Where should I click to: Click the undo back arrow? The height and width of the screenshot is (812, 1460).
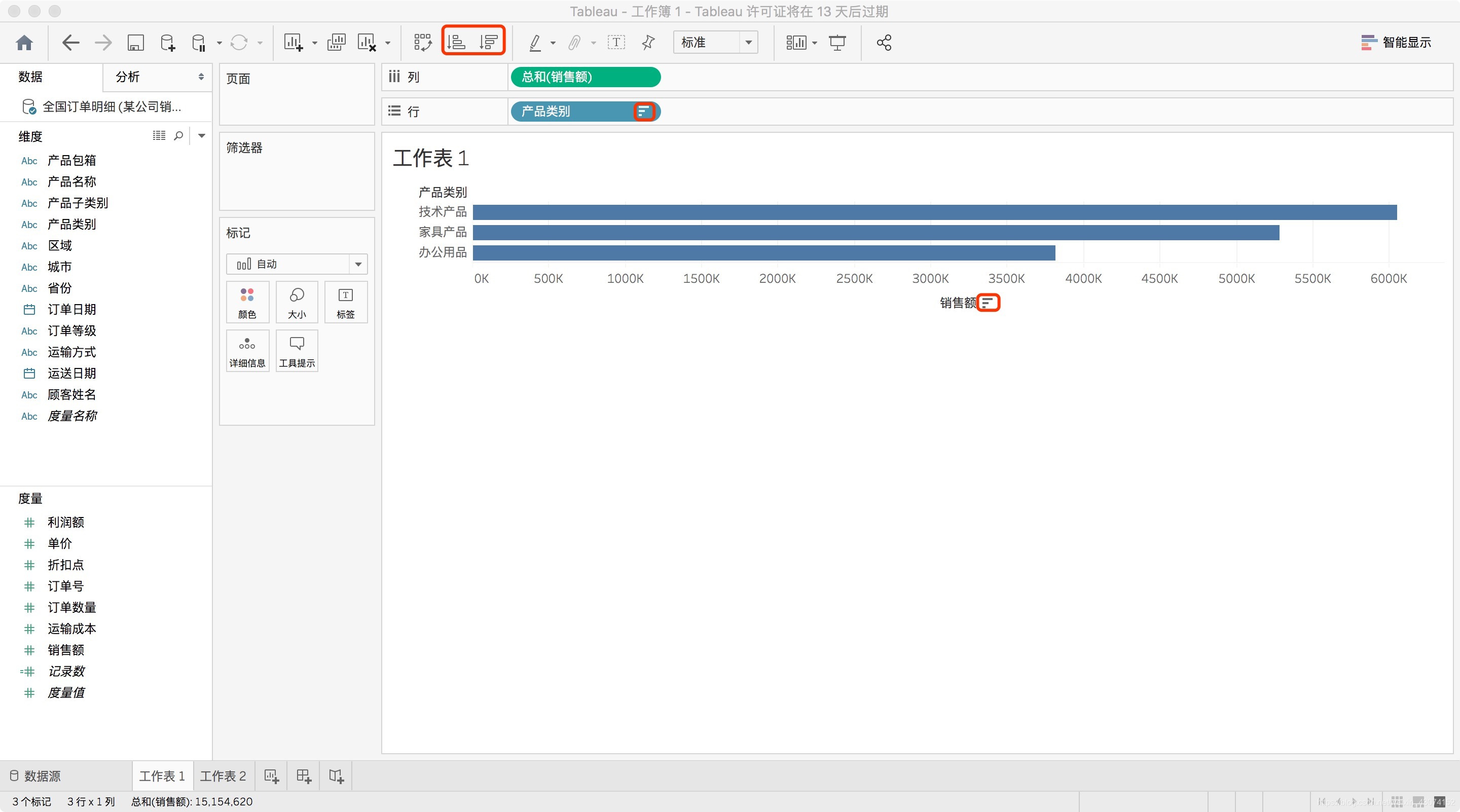(x=70, y=43)
